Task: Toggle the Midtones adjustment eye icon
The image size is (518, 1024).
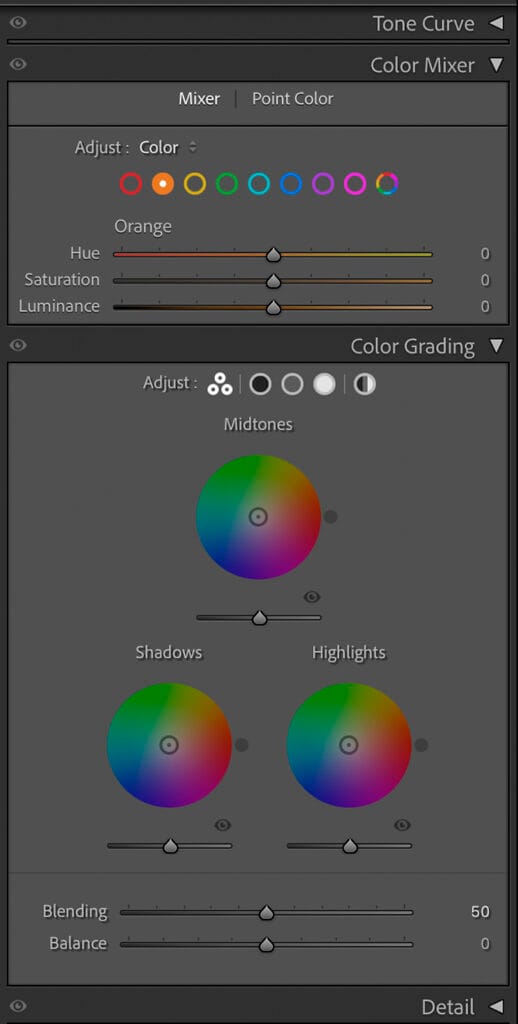Action: (312, 597)
